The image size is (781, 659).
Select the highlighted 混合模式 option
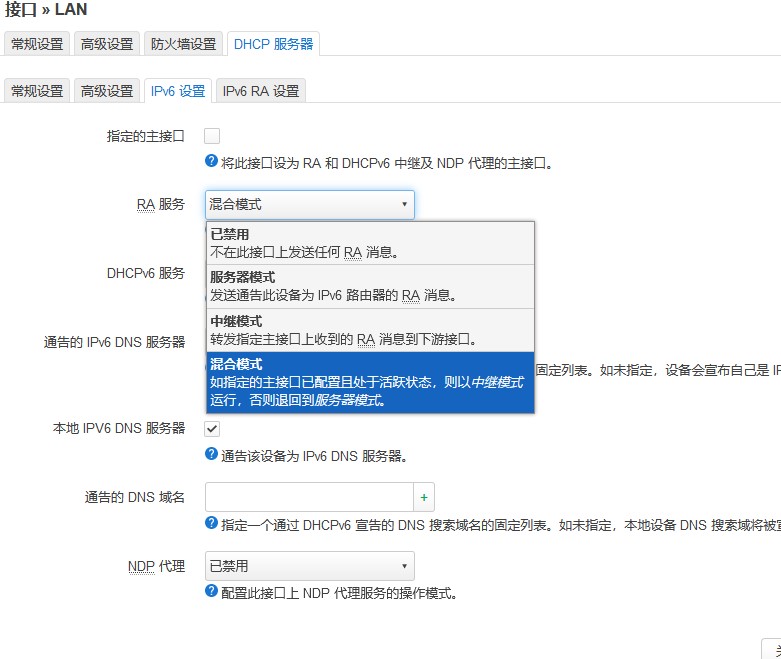[x=370, y=383]
